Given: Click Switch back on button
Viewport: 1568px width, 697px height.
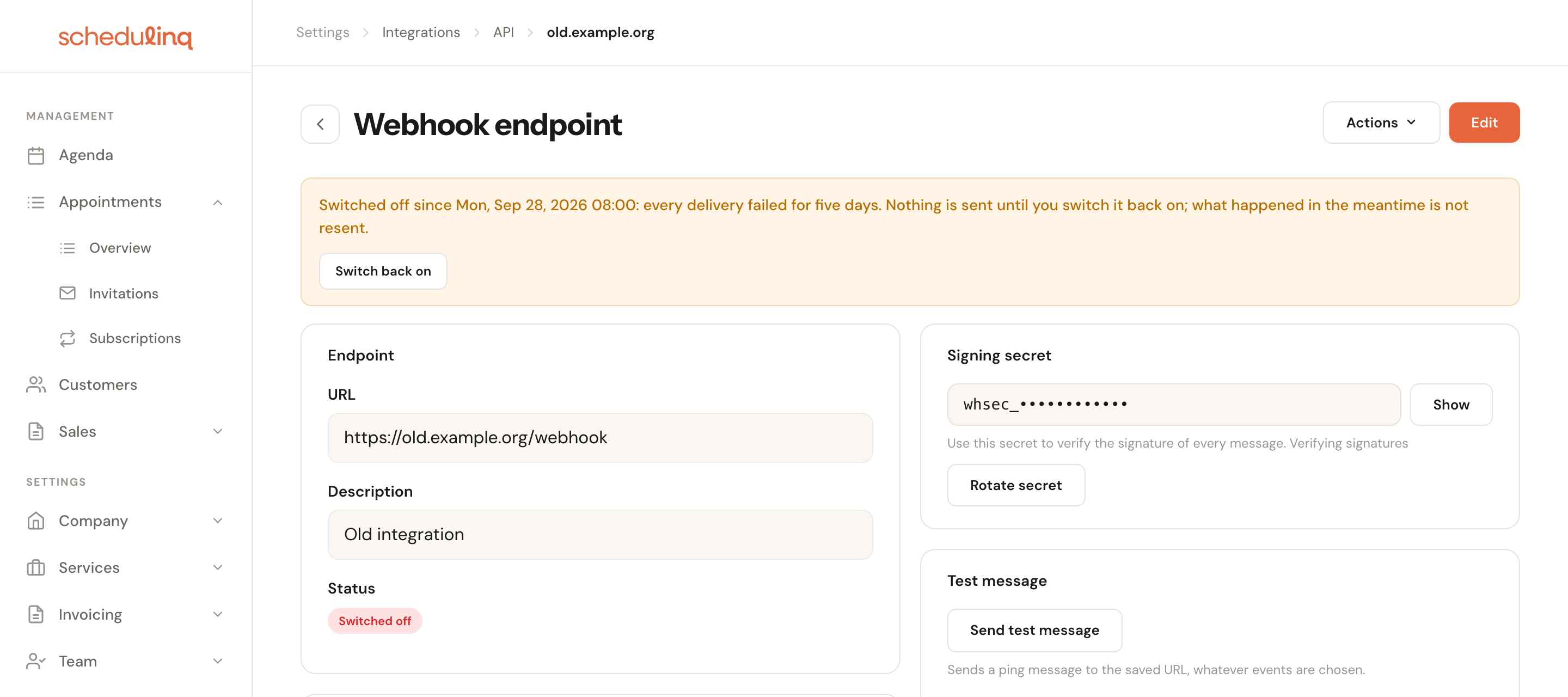Looking at the screenshot, I should click(383, 271).
